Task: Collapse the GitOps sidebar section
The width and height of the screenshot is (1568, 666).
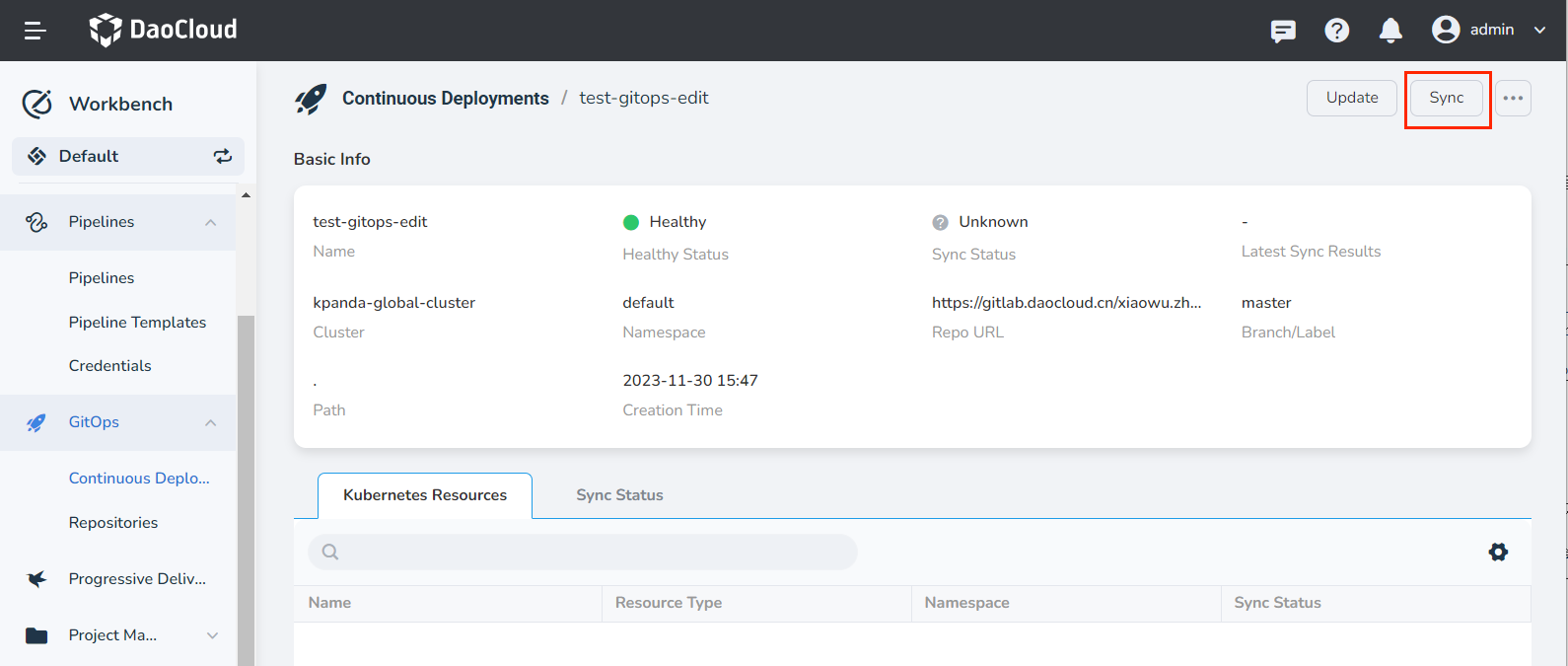Action: pos(211,422)
